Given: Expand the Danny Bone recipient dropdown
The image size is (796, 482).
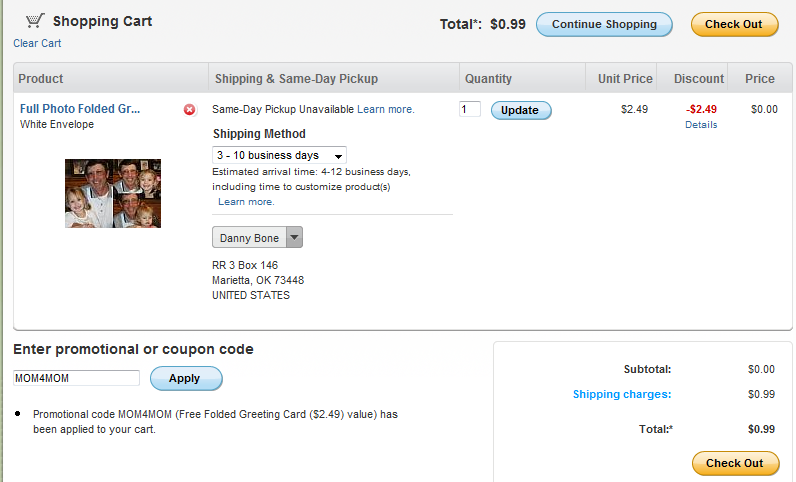Looking at the screenshot, I should pos(294,238).
